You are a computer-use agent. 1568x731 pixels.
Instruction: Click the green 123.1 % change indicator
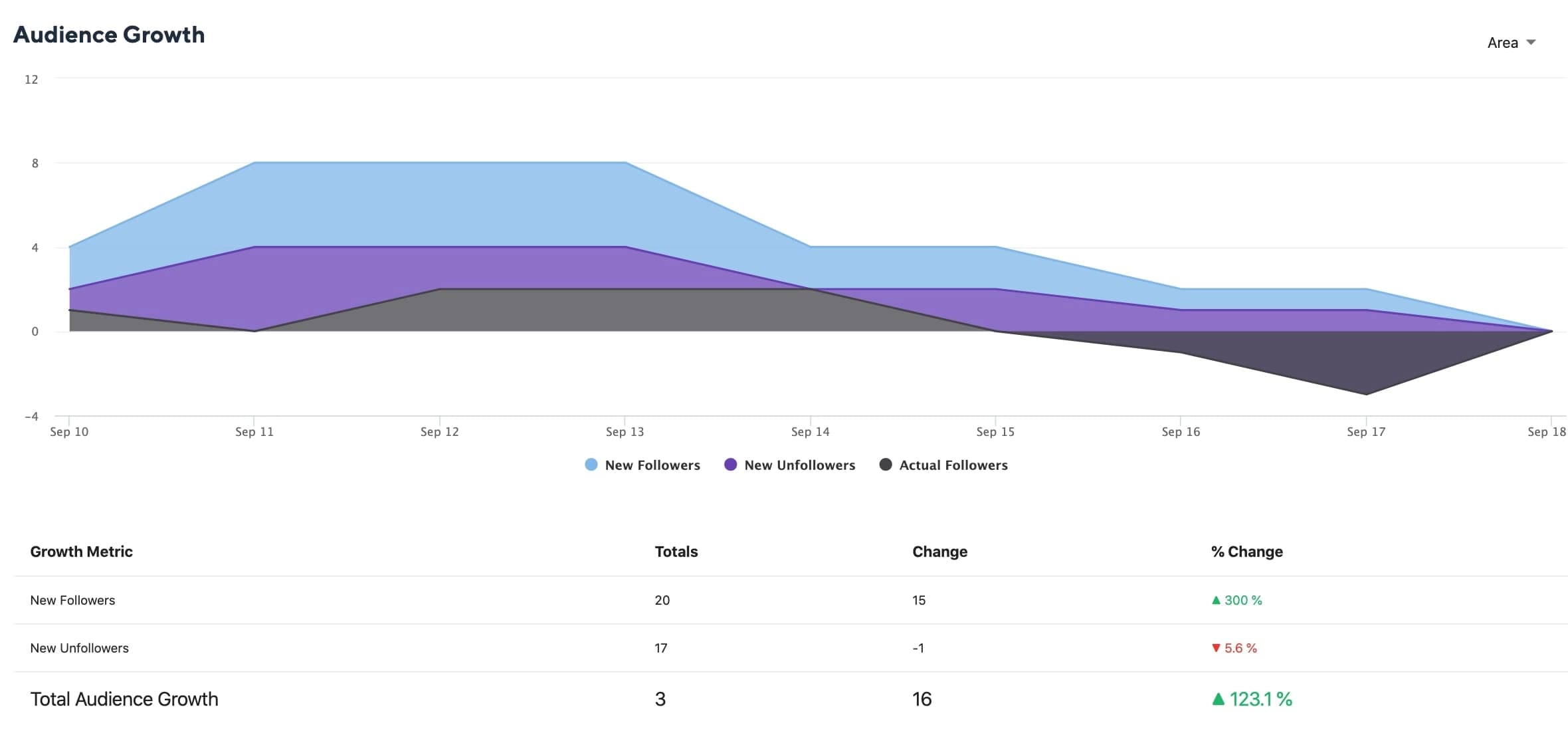[x=1252, y=699]
